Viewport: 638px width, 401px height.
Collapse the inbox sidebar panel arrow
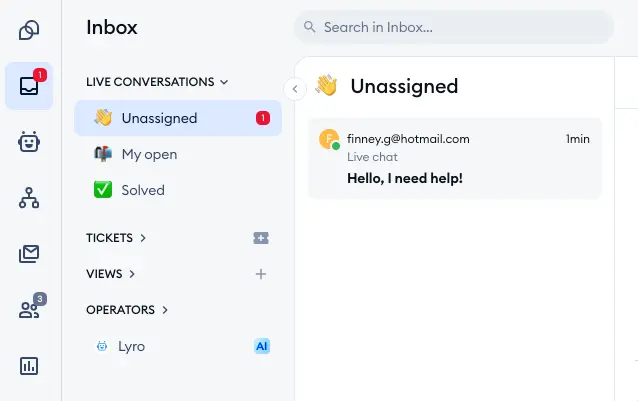click(x=295, y=89)
